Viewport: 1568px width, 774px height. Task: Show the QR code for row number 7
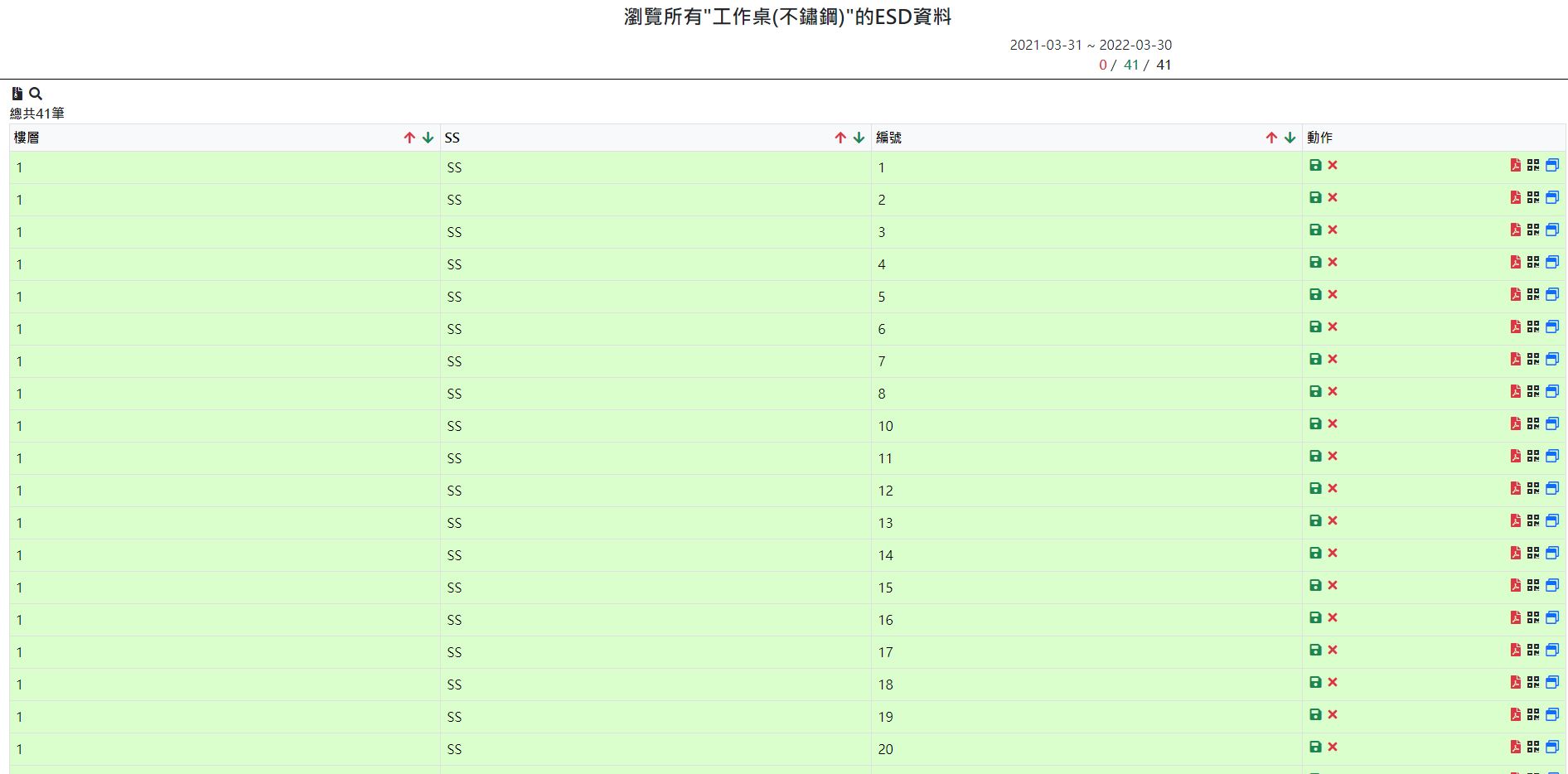click(x=1533, y=360)
